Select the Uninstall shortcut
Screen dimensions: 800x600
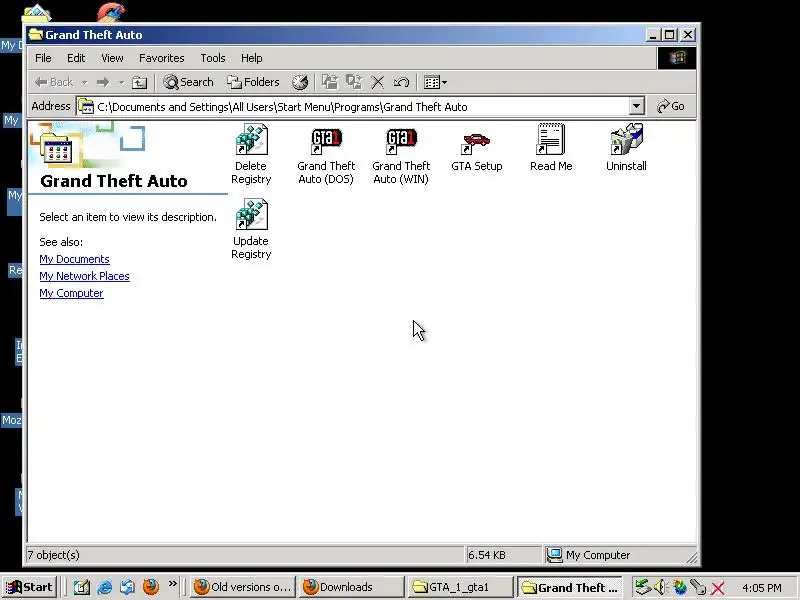pyautogui.click(x=626, y=148)
